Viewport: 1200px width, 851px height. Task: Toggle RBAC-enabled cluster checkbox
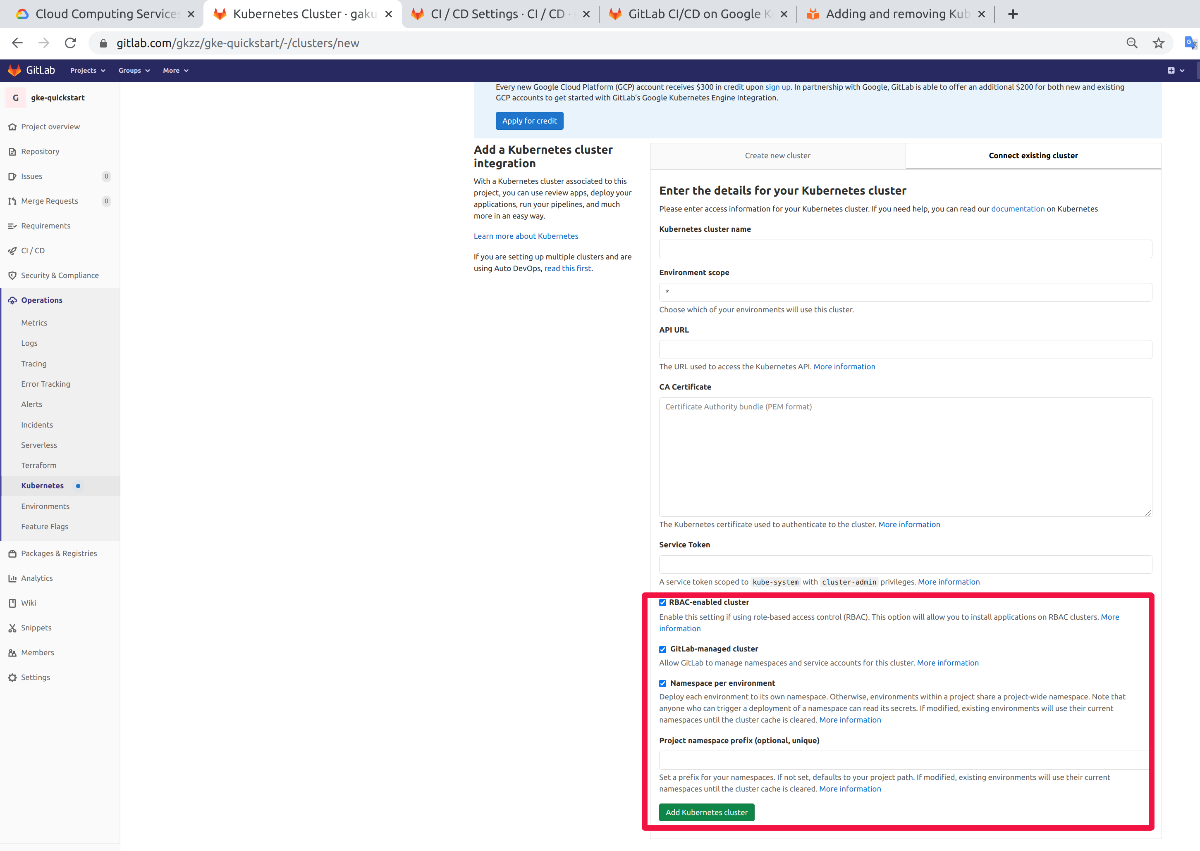663,603
